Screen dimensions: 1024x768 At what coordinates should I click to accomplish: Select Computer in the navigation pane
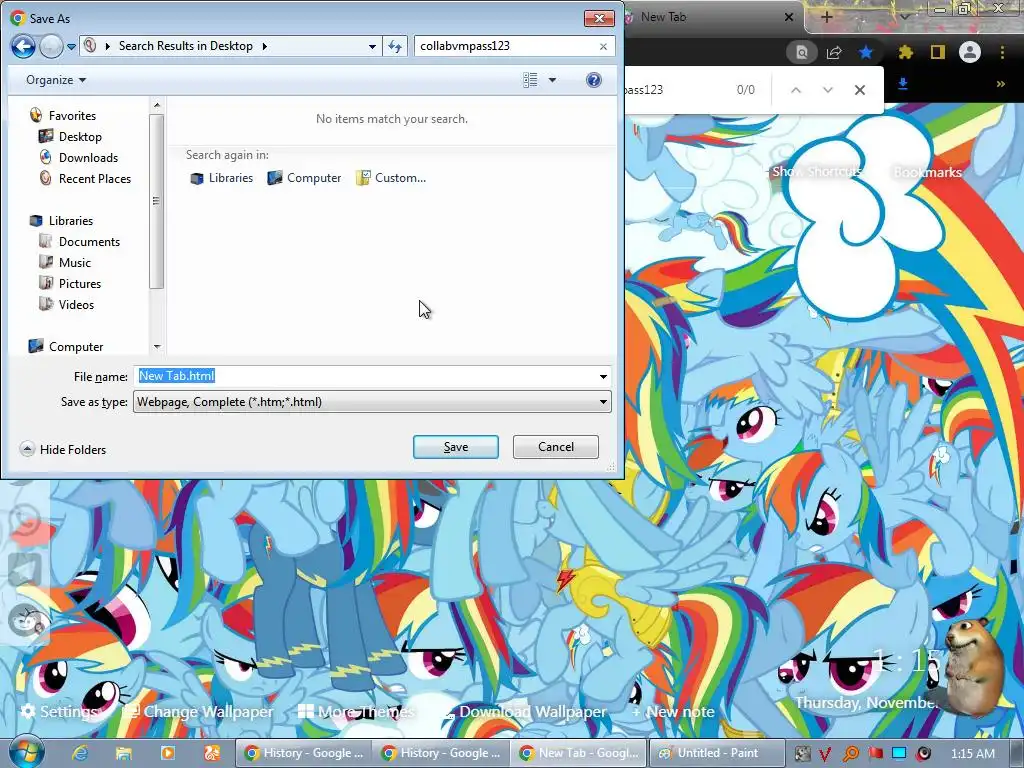pos(76,347)
